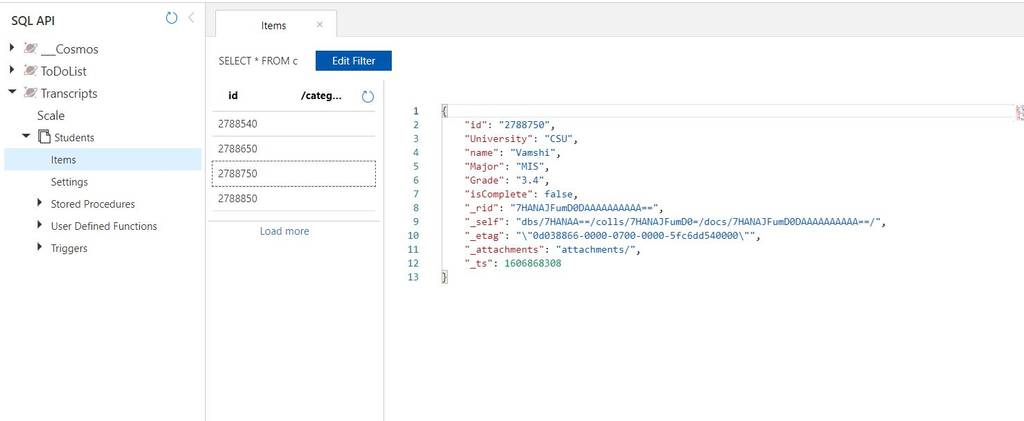The image size is (1024, 421).
Task: Select Stored Procedures tree item
Action: [93, 204]
